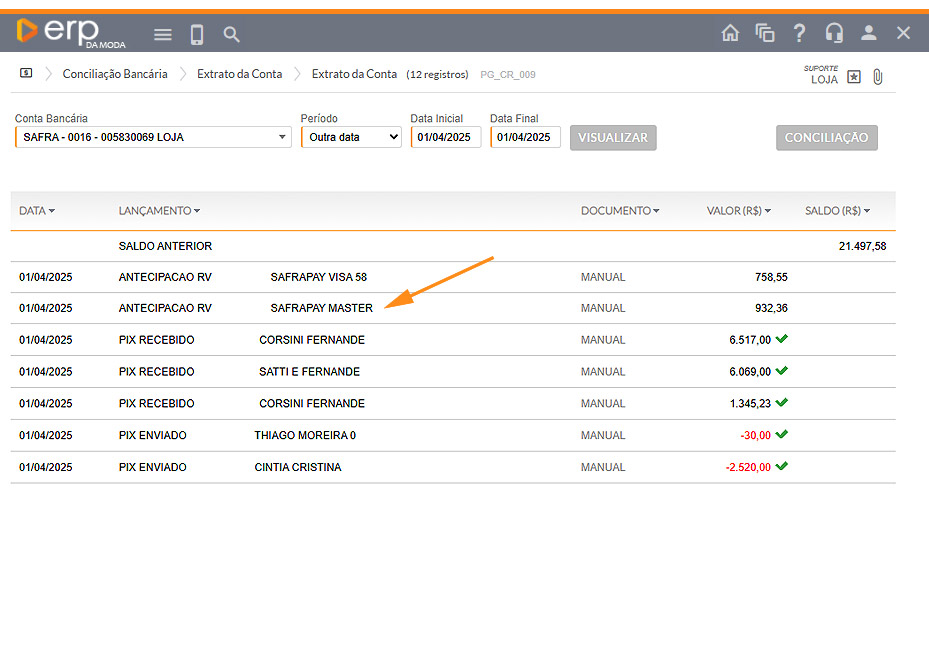Click the attachment paperclip icon
929x648 pixels.
[x=878, y=77]
